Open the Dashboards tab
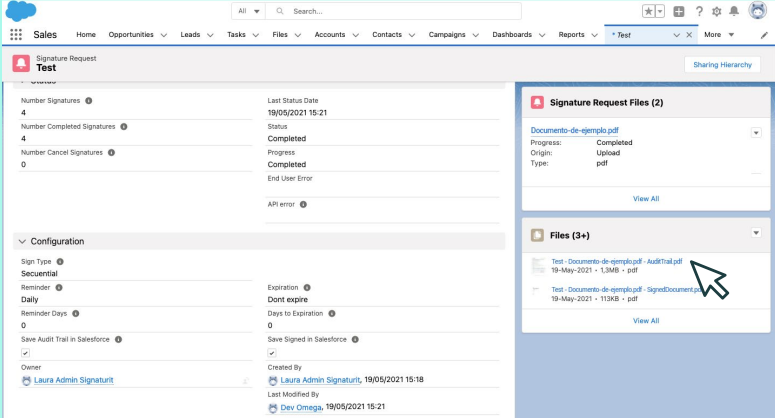 point(512,35)
